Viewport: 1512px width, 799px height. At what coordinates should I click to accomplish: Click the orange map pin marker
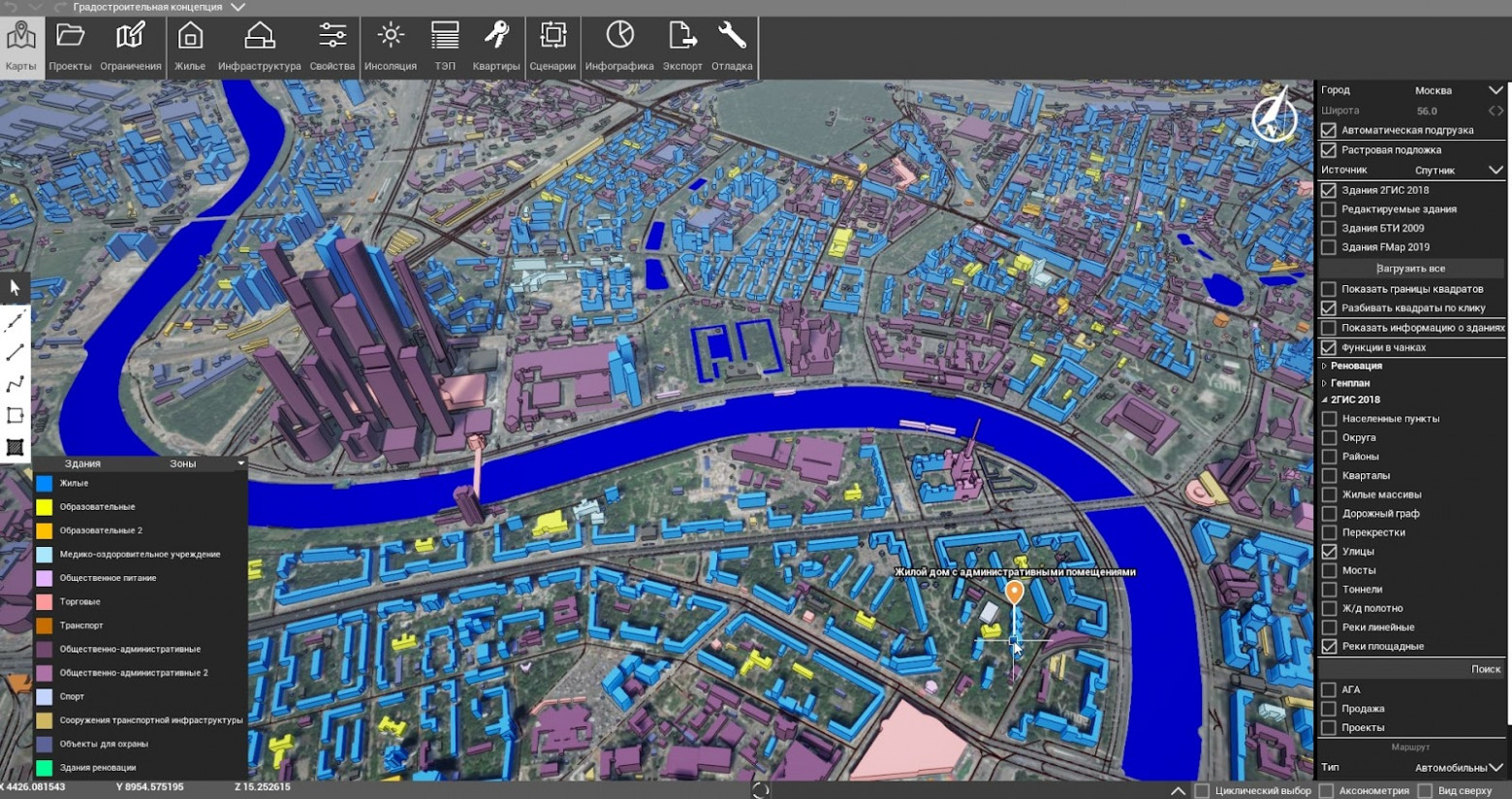pos(1015,591)
